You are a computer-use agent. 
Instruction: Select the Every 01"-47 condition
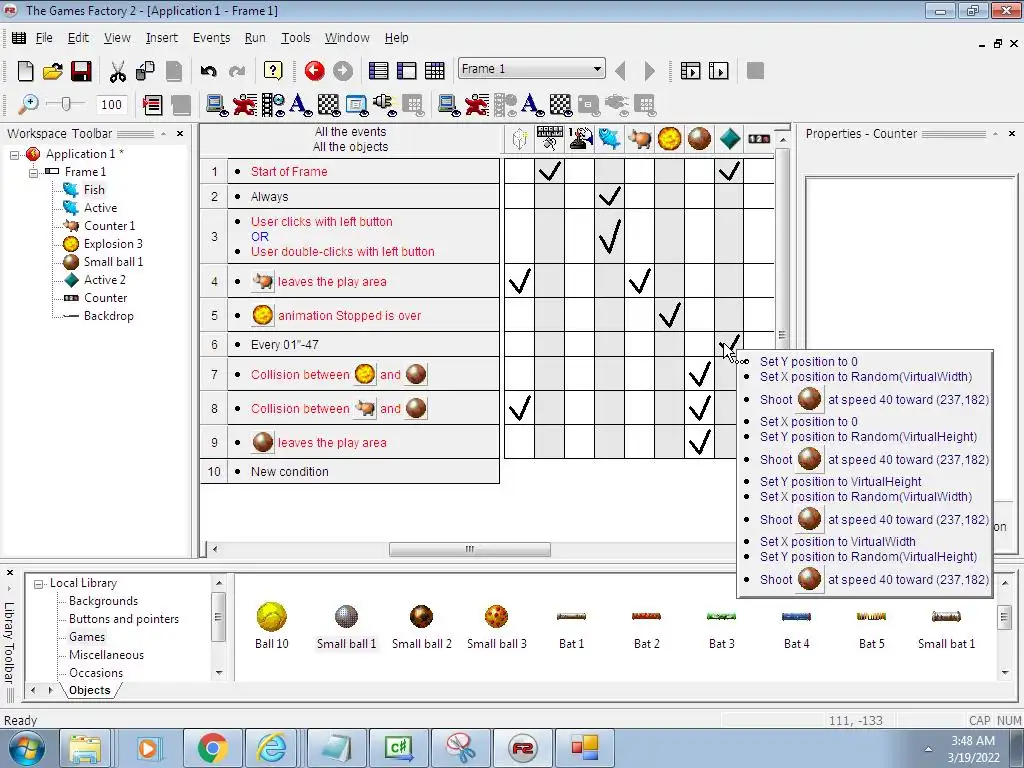click(284, 345)
